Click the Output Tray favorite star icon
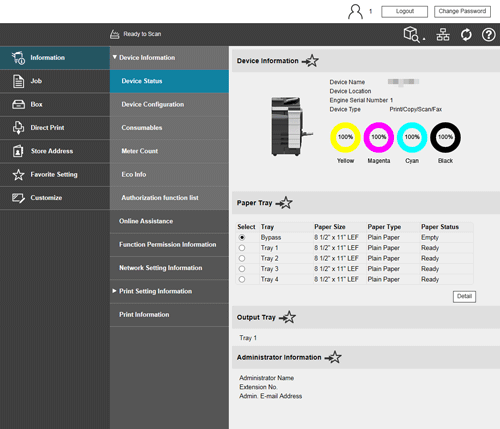Viewport: 500px width, 429px height. coord(288,317)
